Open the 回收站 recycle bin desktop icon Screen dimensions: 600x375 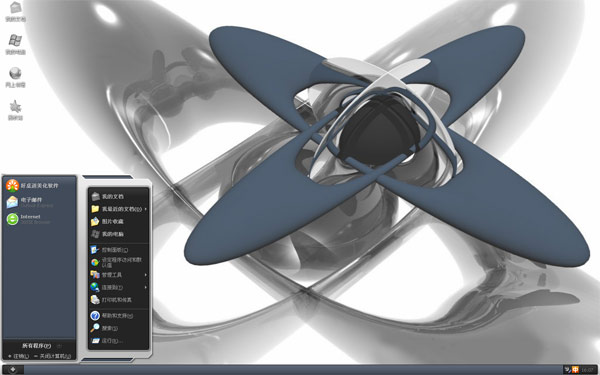click(15, 111)
